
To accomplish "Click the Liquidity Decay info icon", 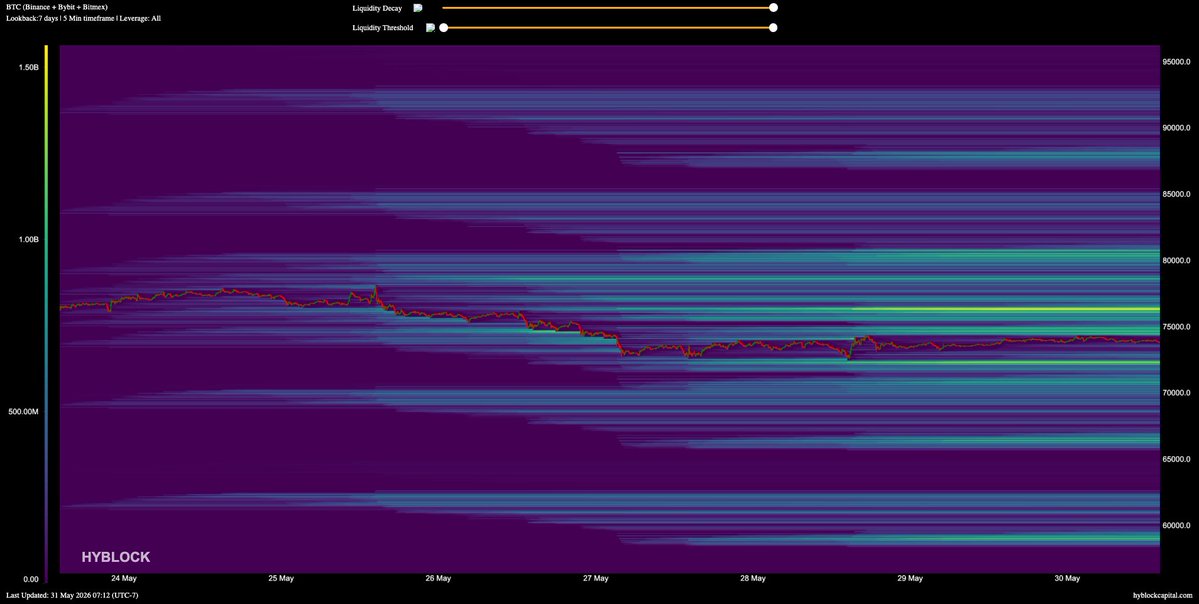I will pos(418,8).
